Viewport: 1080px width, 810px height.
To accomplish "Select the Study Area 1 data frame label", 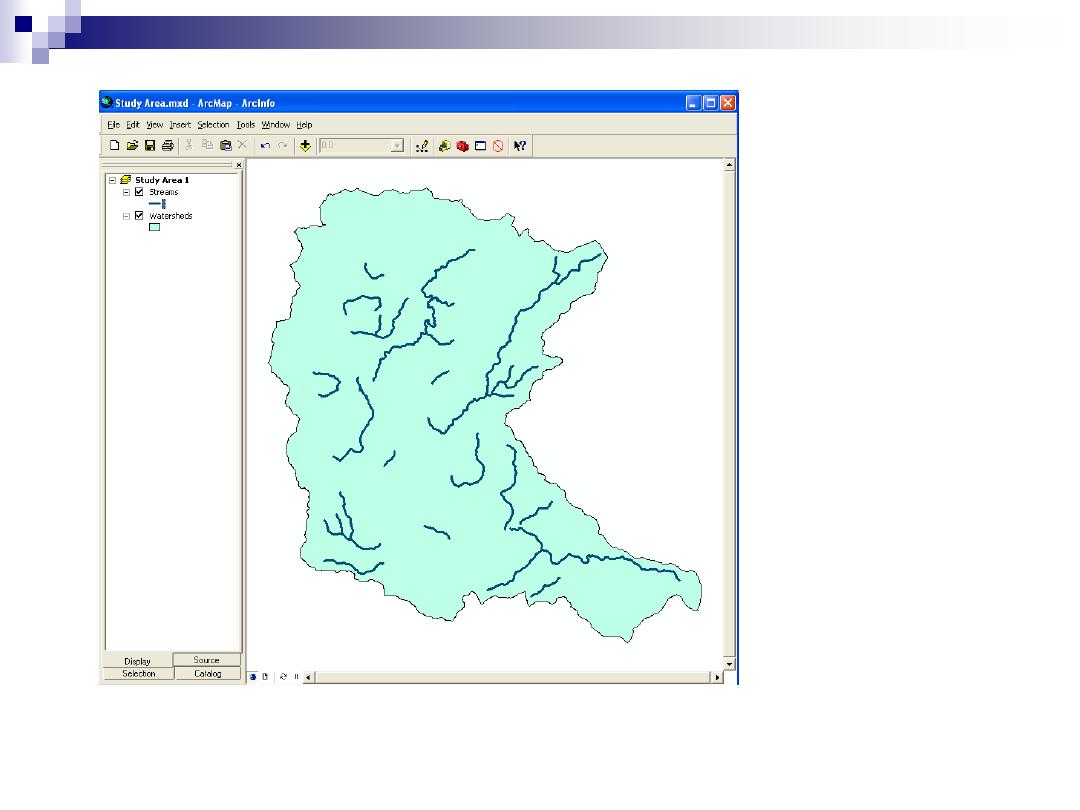I will 162,180.
